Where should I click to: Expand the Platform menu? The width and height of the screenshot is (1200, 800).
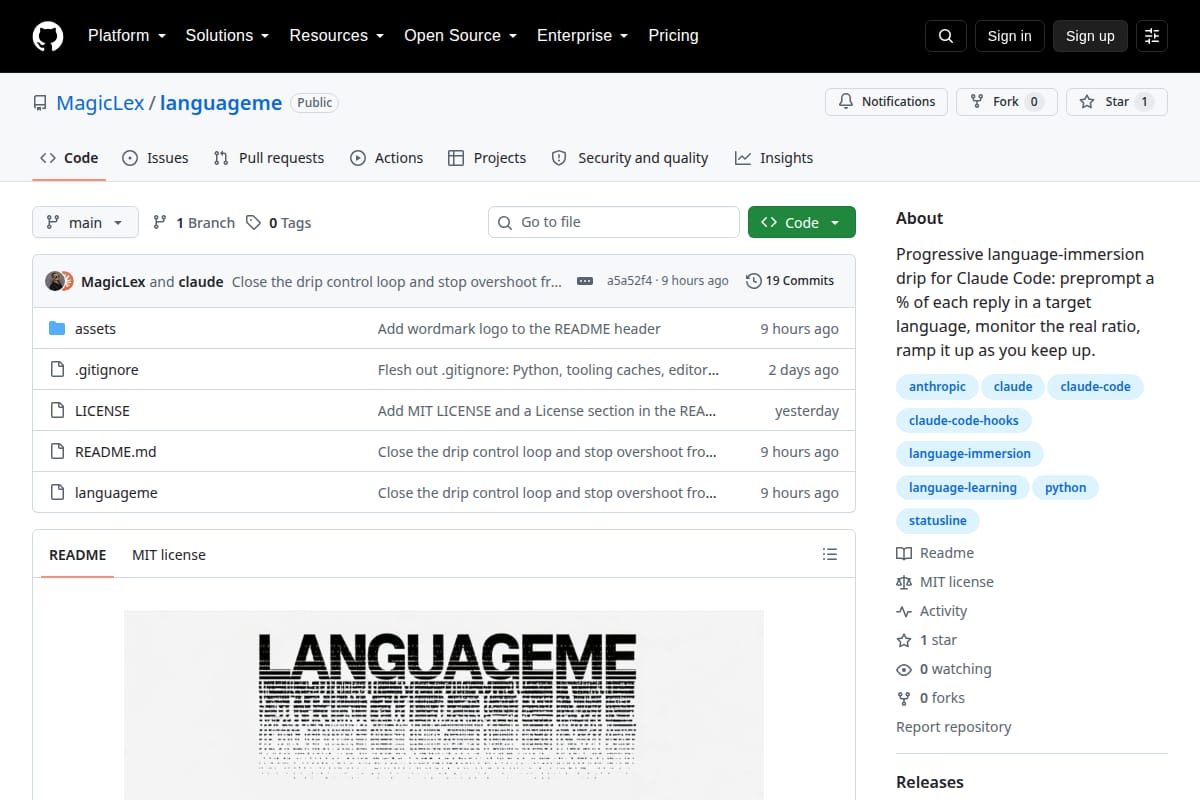point(126,35)
